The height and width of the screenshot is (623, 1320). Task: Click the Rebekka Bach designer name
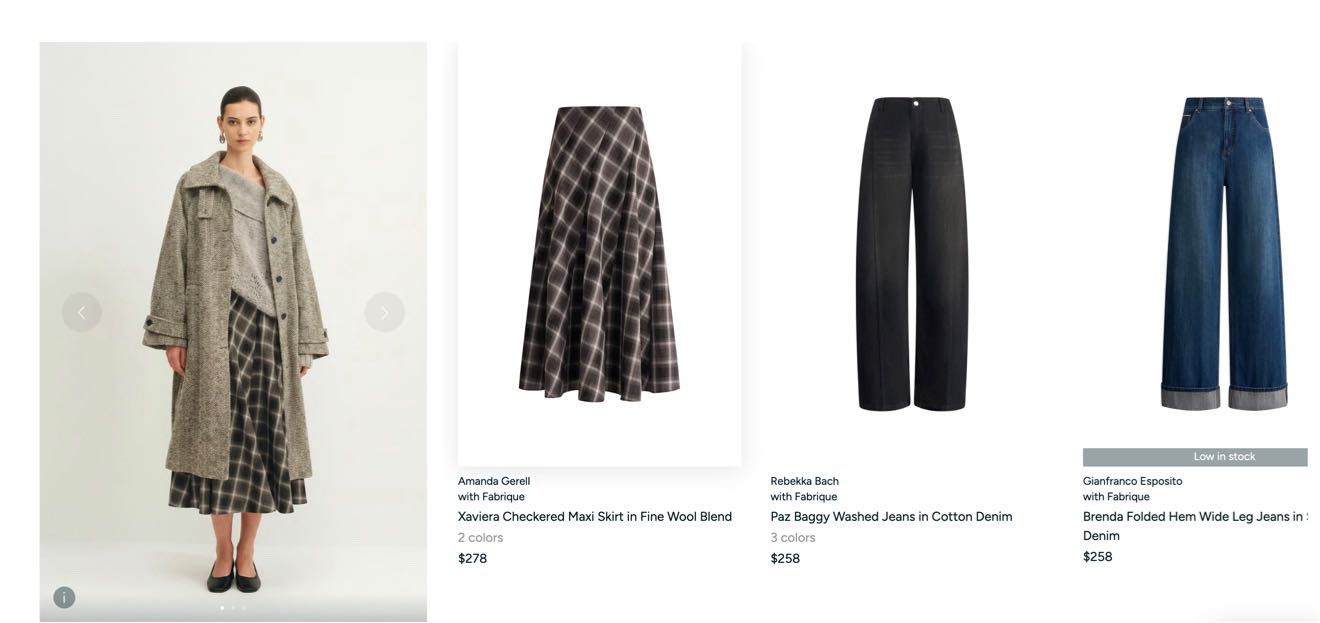coord(804,481)
